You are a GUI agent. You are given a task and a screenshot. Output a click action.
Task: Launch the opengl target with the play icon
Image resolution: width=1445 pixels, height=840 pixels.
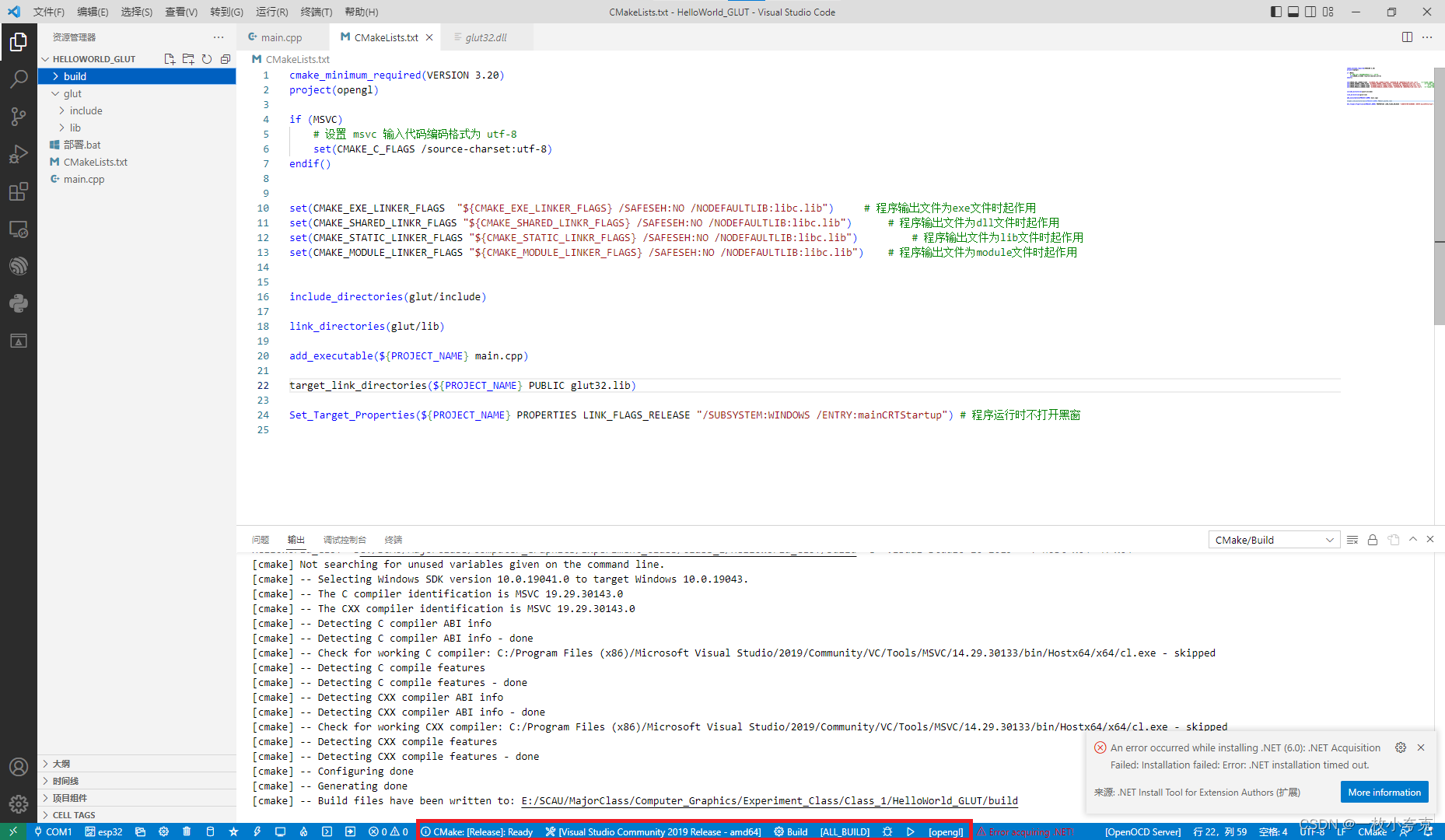coord(911,831)
